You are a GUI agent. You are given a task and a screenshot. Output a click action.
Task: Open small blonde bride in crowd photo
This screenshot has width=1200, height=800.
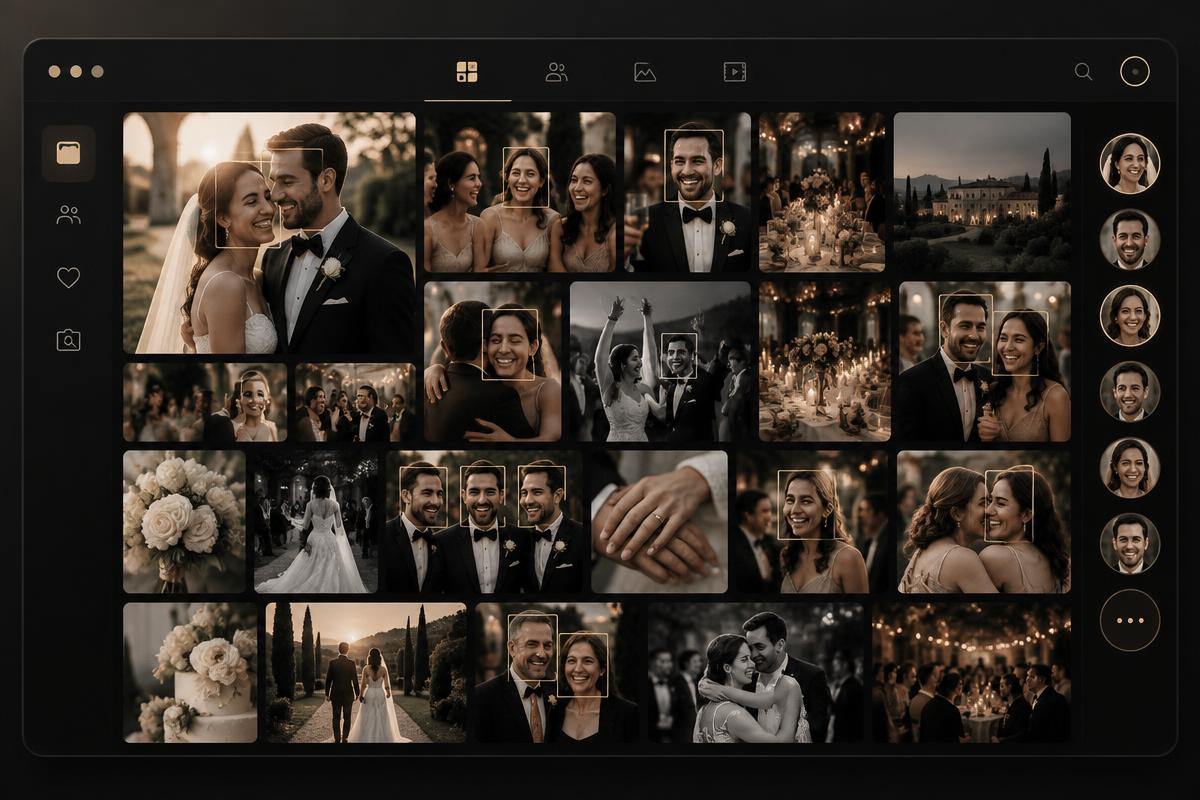[205, 402]
